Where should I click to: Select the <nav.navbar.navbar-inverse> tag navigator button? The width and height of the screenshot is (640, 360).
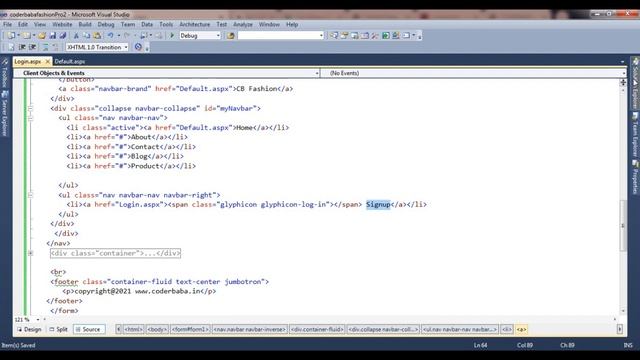coord(250,329)
